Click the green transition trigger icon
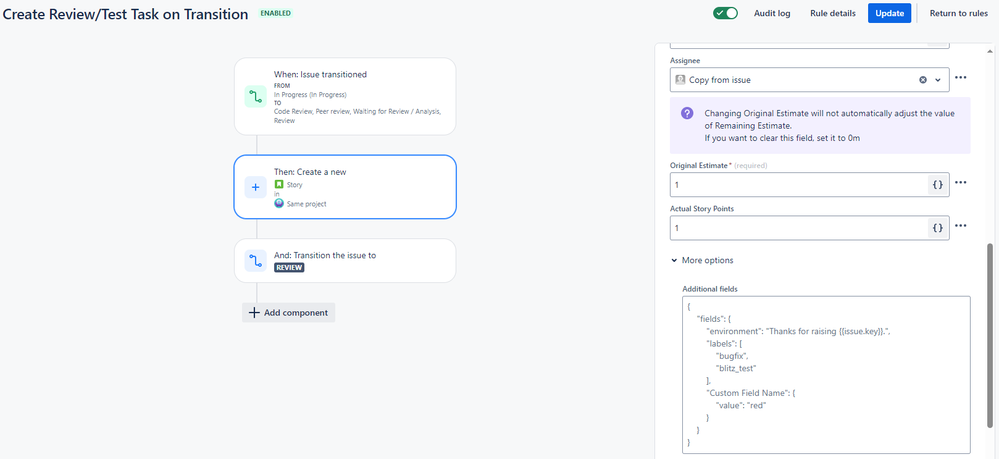 tap(255, 96)
